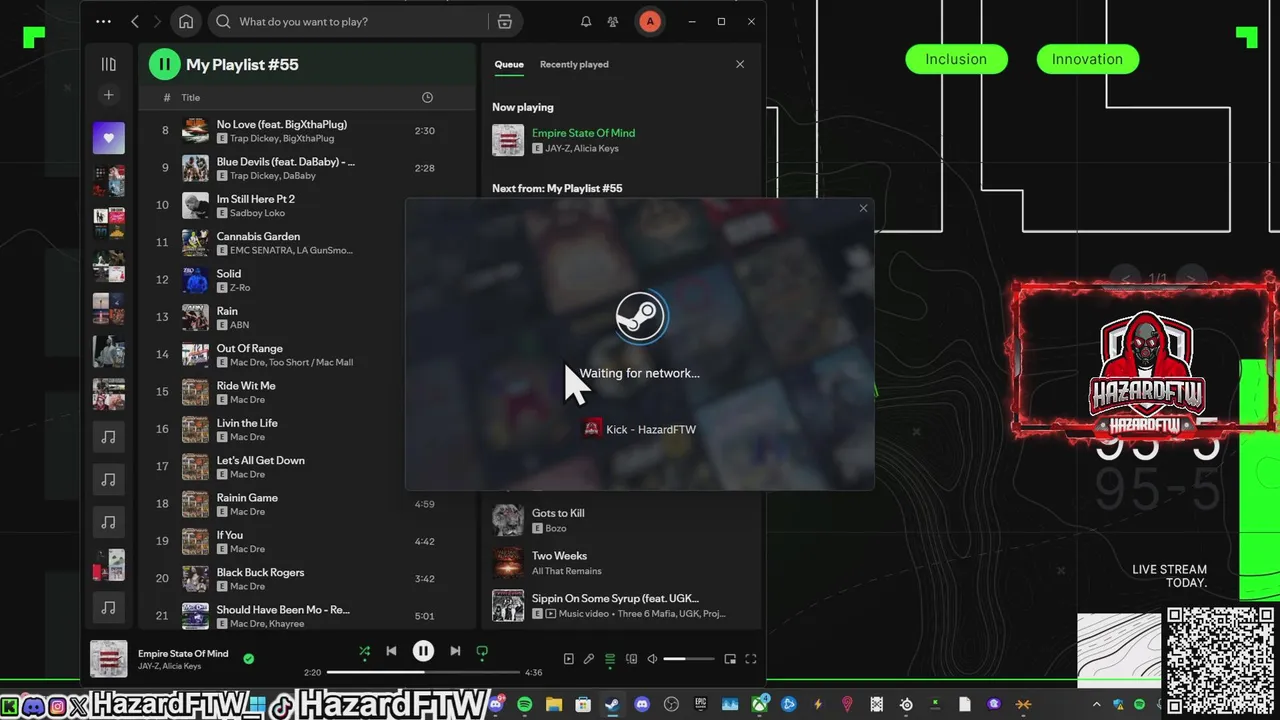Open OBS Studio in the taskbar
This screenshot has height=720, width=1280.
pos(671,705)
